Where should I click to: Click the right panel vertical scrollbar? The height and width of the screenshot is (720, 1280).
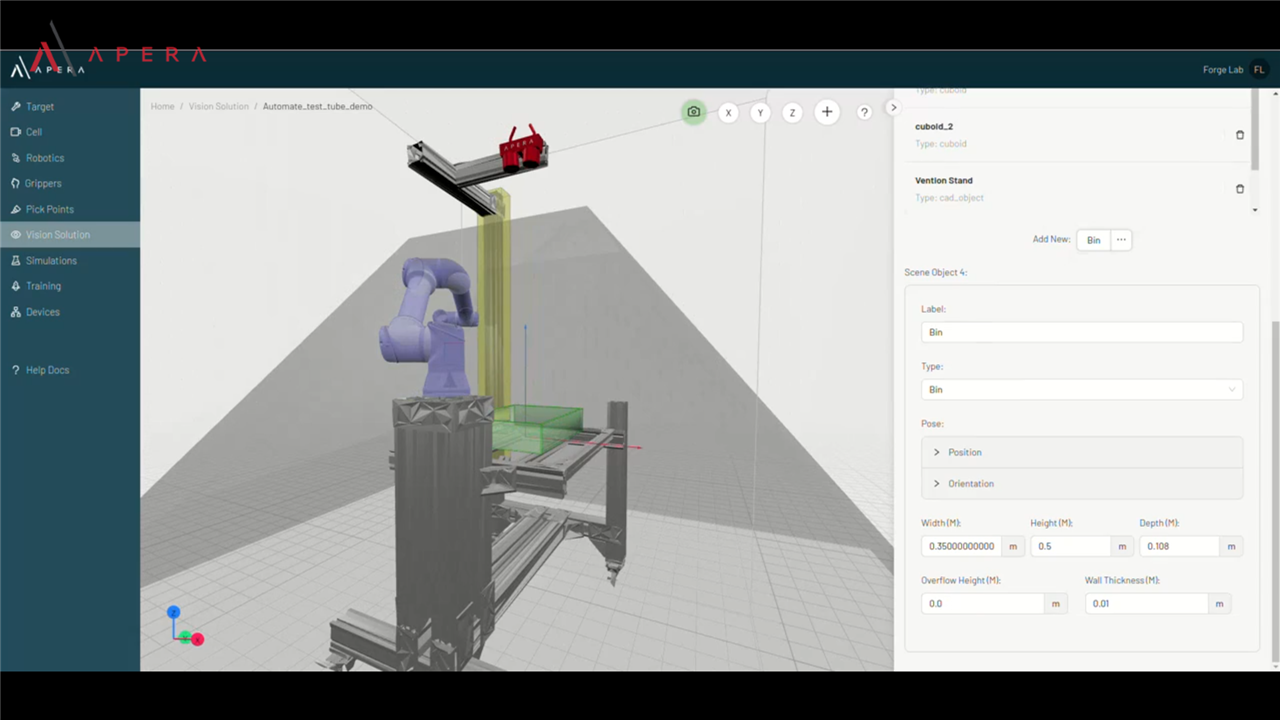point(1274,490)
